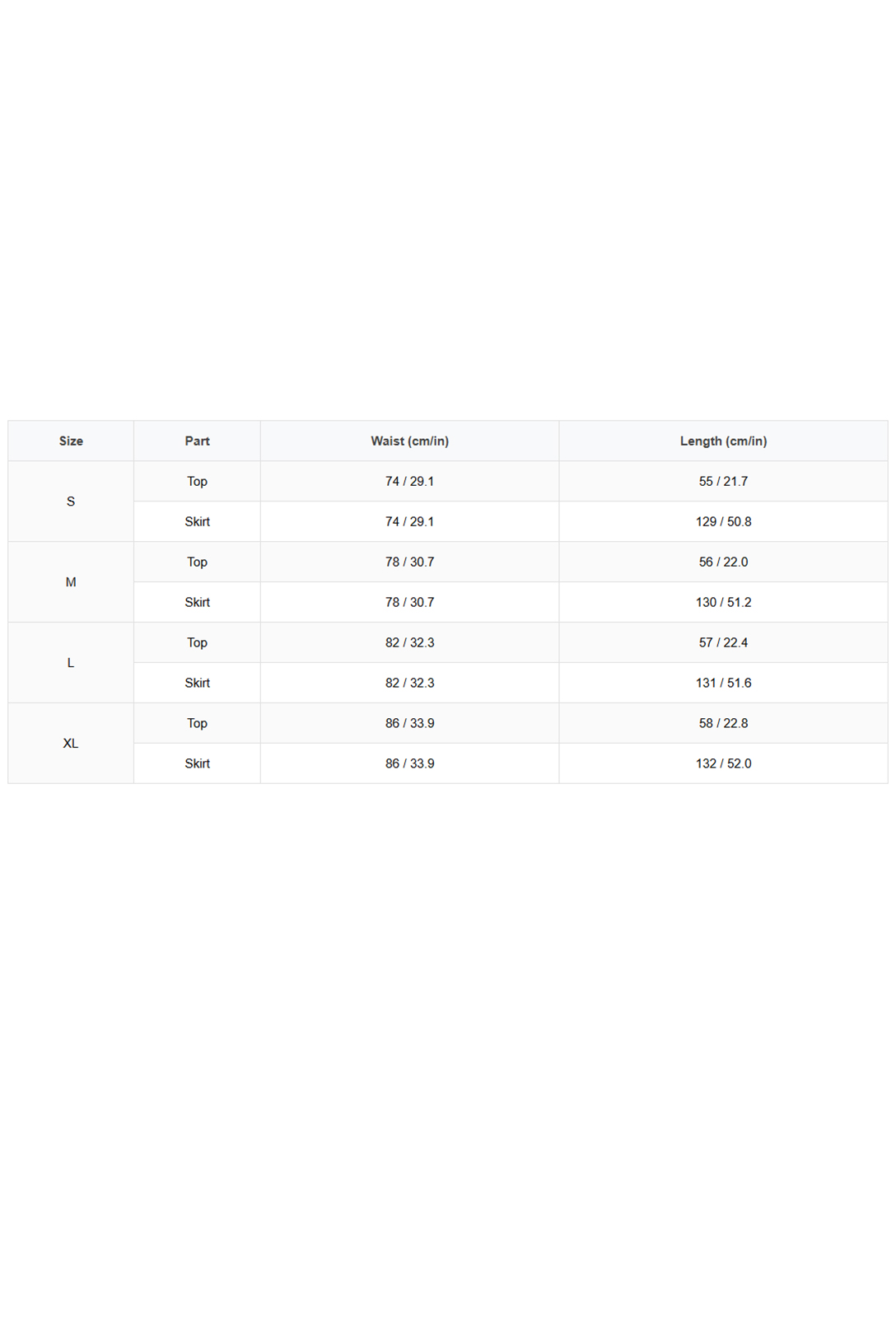Click the Part column header
The image size is (896, 1344).
197,441
